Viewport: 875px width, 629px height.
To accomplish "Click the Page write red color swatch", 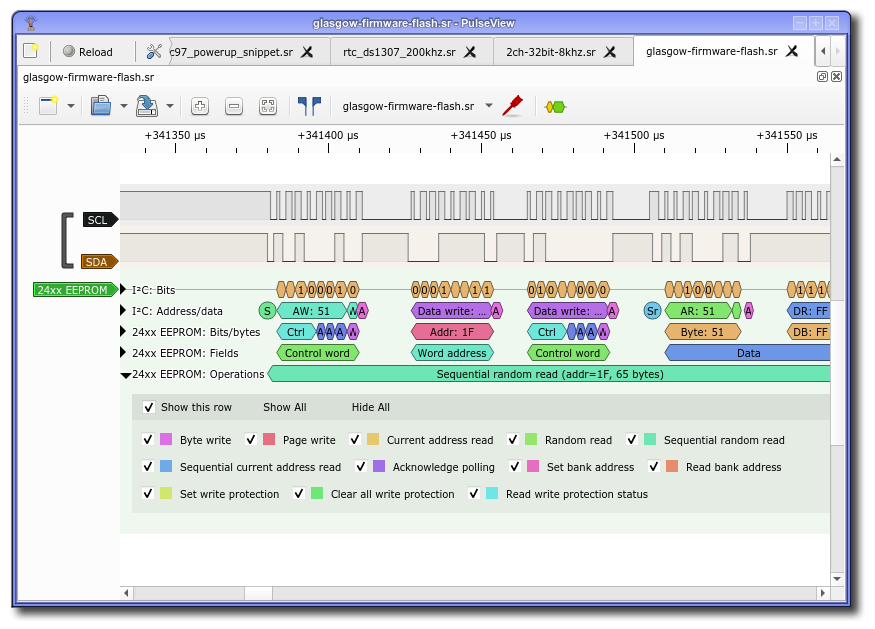I will click(269, 439).
